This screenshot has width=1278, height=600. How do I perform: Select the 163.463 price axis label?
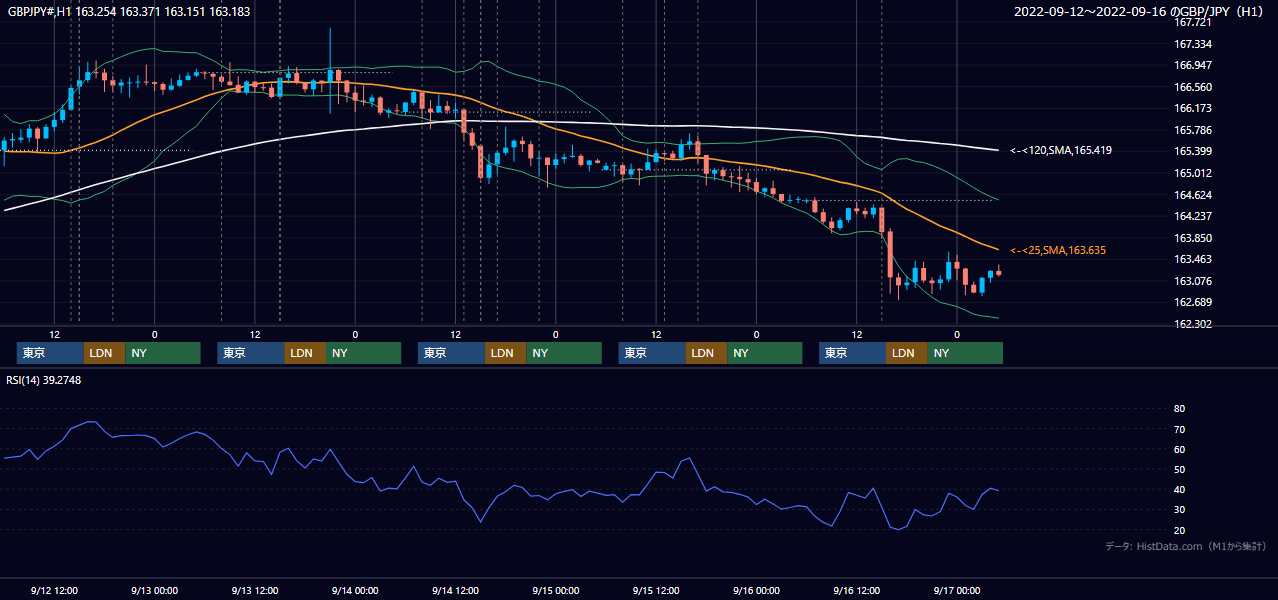click(x=1192, y=259)
